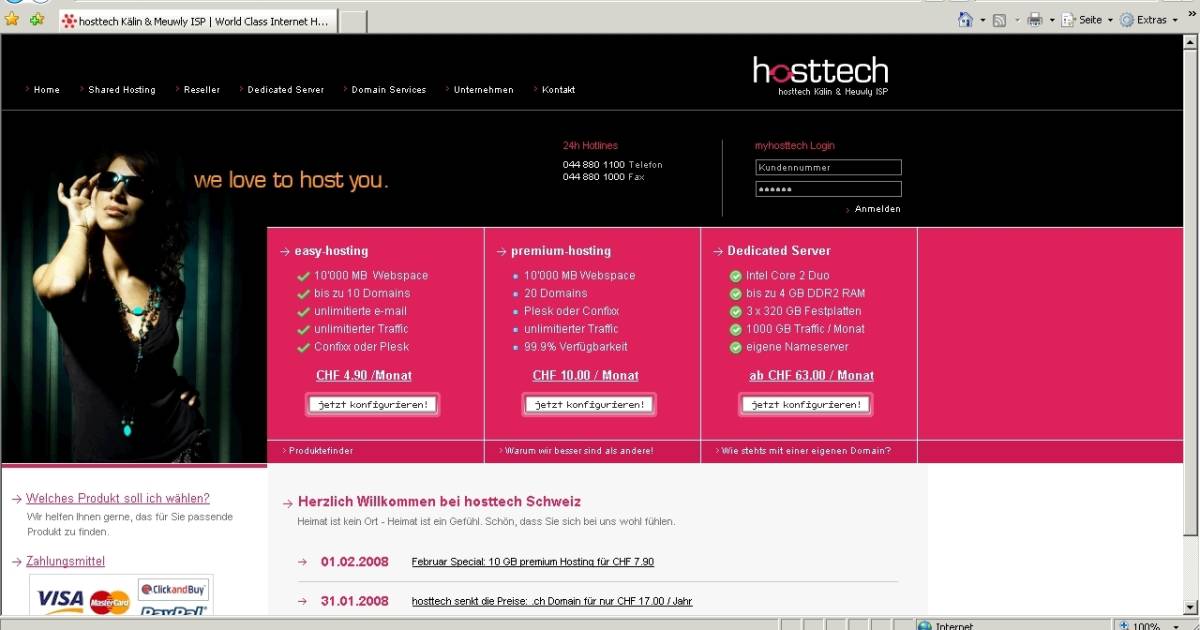Open the RSS feeds icon in the toolbar
This screenshot has width=1200, height=630.
[x=998, y=19]
